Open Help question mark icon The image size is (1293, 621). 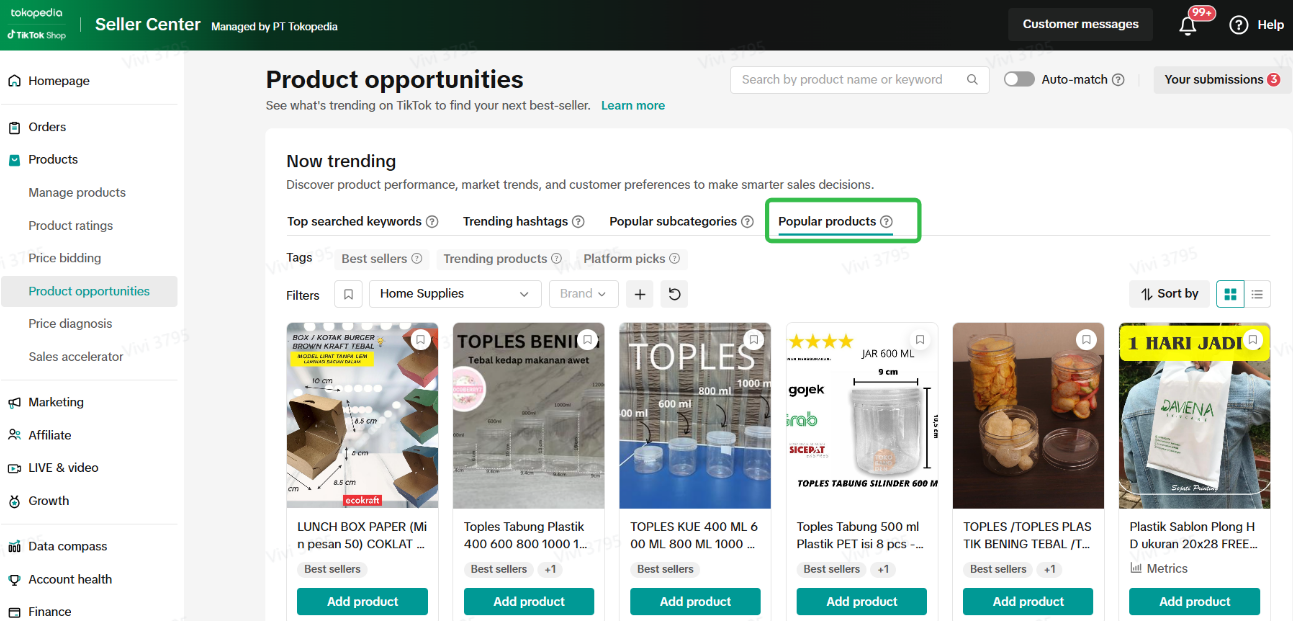pos(1239,25)
